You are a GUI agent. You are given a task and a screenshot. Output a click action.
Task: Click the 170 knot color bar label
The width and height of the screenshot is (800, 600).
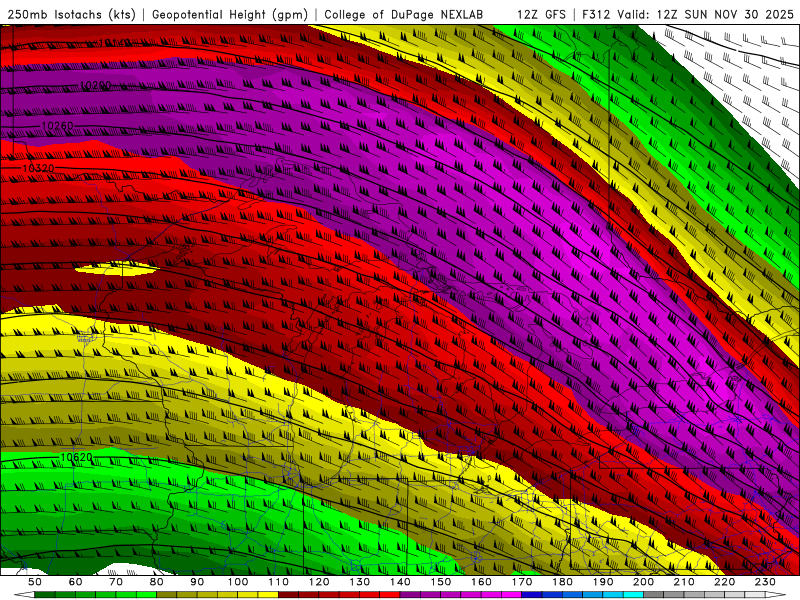pos(521,582)
